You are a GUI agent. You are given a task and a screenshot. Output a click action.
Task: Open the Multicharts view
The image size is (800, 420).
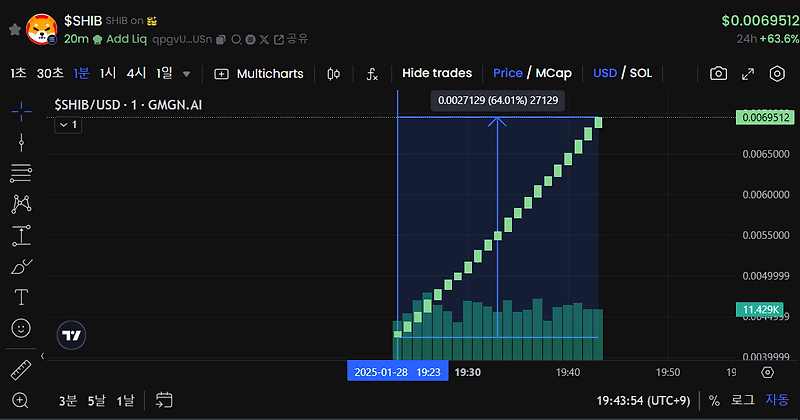click(x=259, y=74)
